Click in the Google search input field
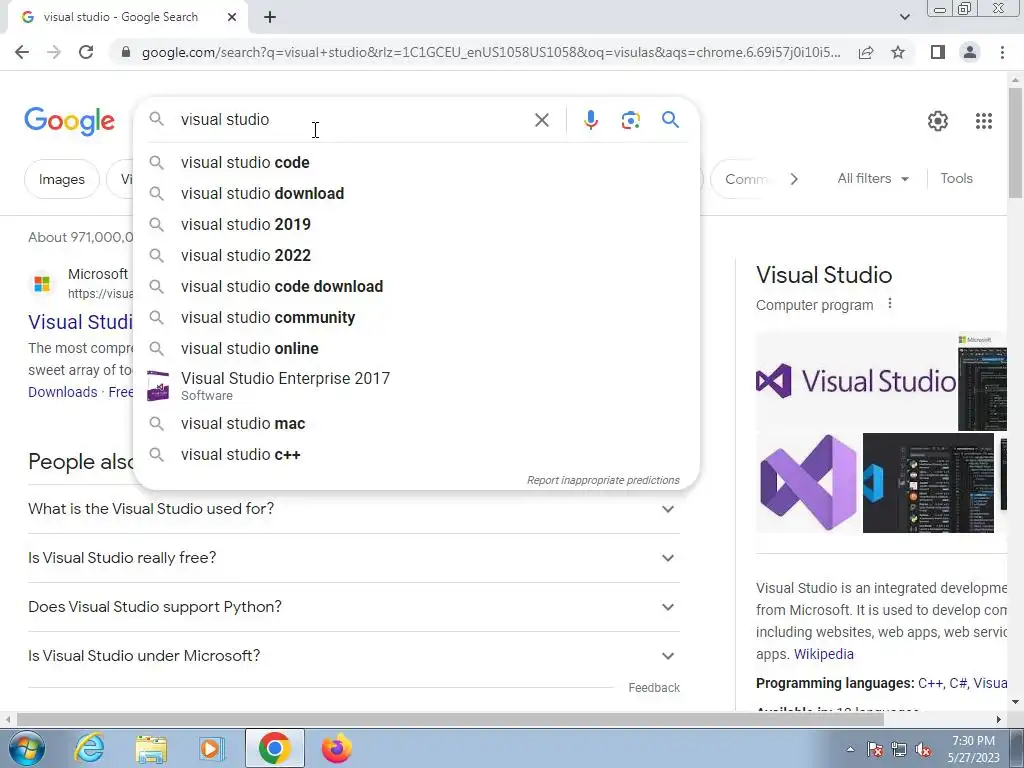Image resolution: width=1024 pixels, height=768 pixels. pos(353,120)
